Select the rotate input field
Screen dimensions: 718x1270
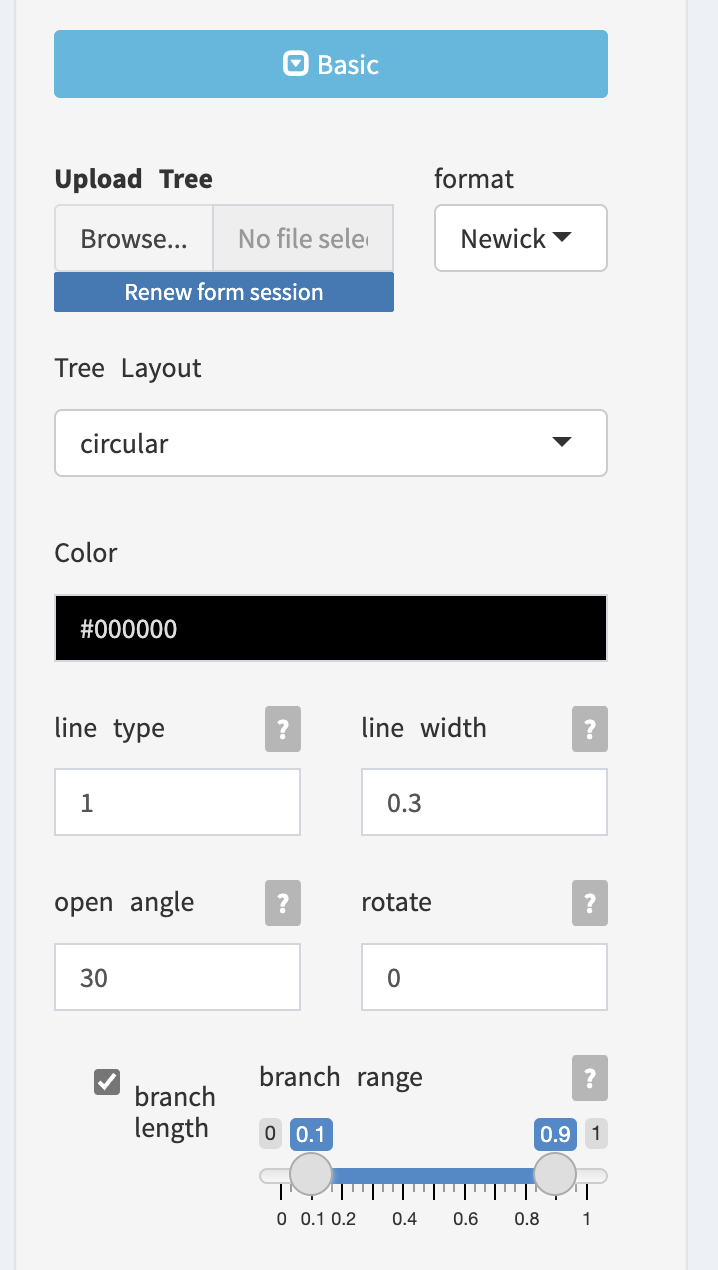(484, 977)
